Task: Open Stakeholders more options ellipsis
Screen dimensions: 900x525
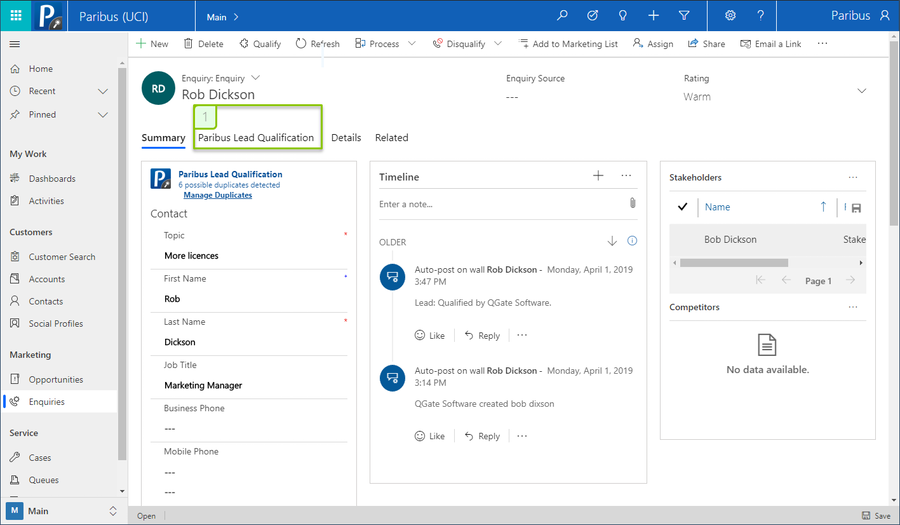Action: point(853,177)
